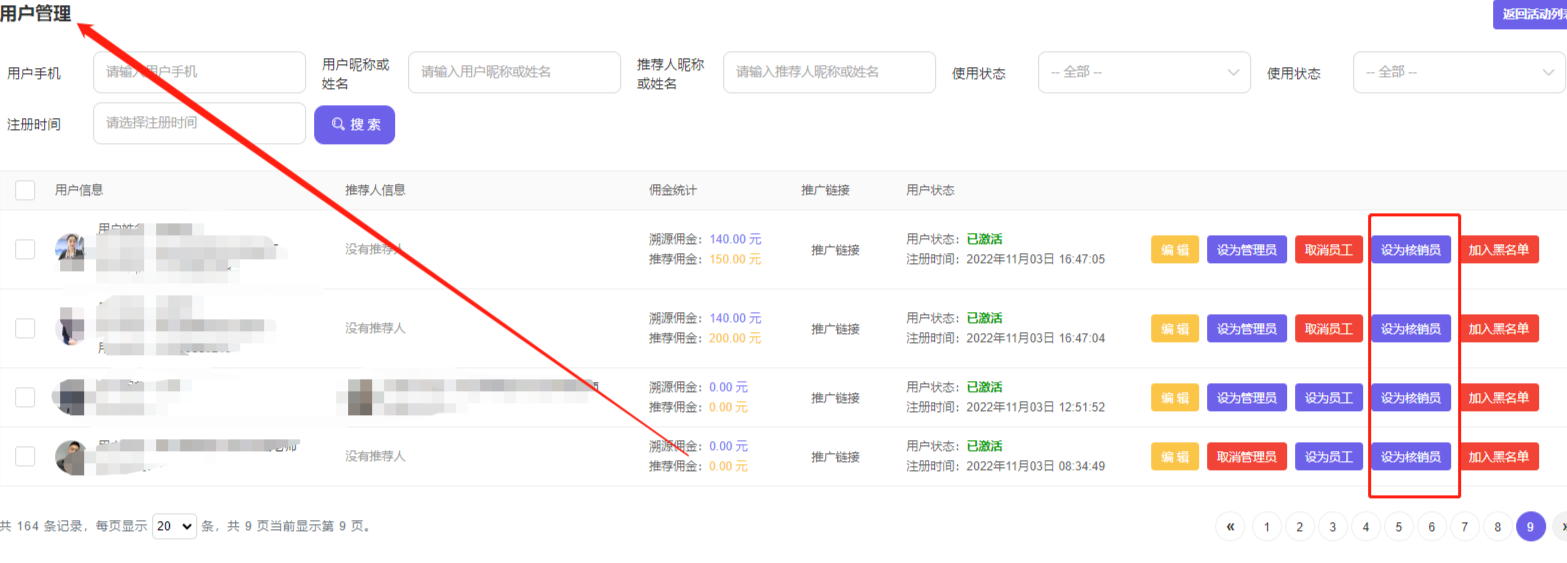This screenshot has width=1567, height=563.
Task: Go to pagination page 6
Action: coord(1432,526)
